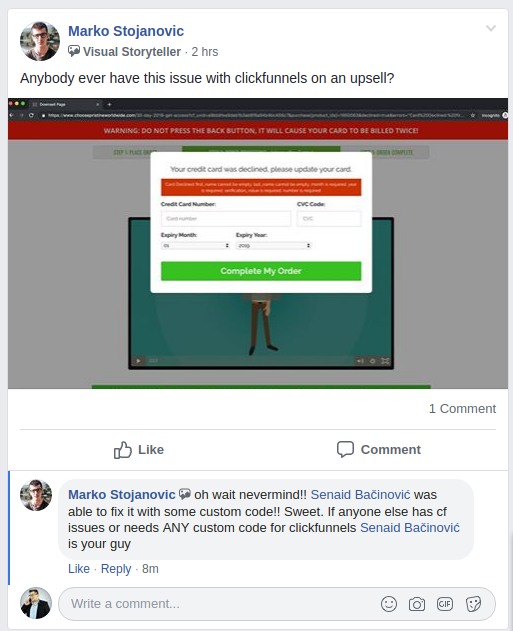This screenshot has height=631, width=513.
Task: Click the Comment speech bubble icon
Action: (345, 450)
